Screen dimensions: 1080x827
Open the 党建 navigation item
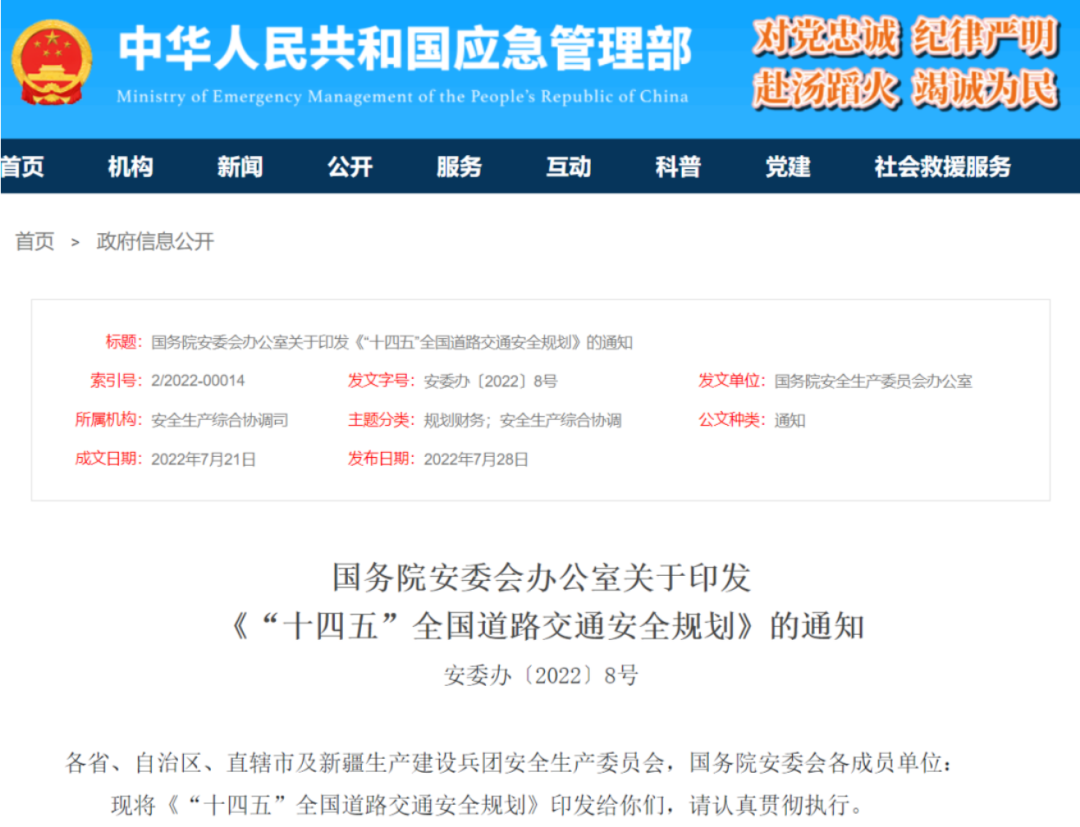pos(788,167)
